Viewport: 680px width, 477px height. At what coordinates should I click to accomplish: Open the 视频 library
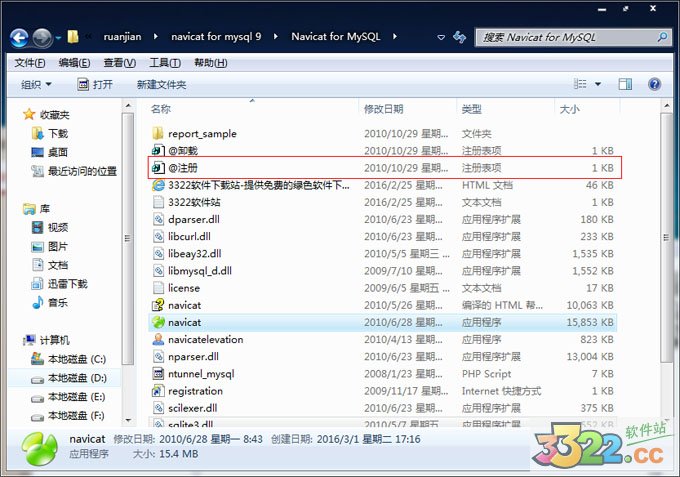[x=58, y=227]
